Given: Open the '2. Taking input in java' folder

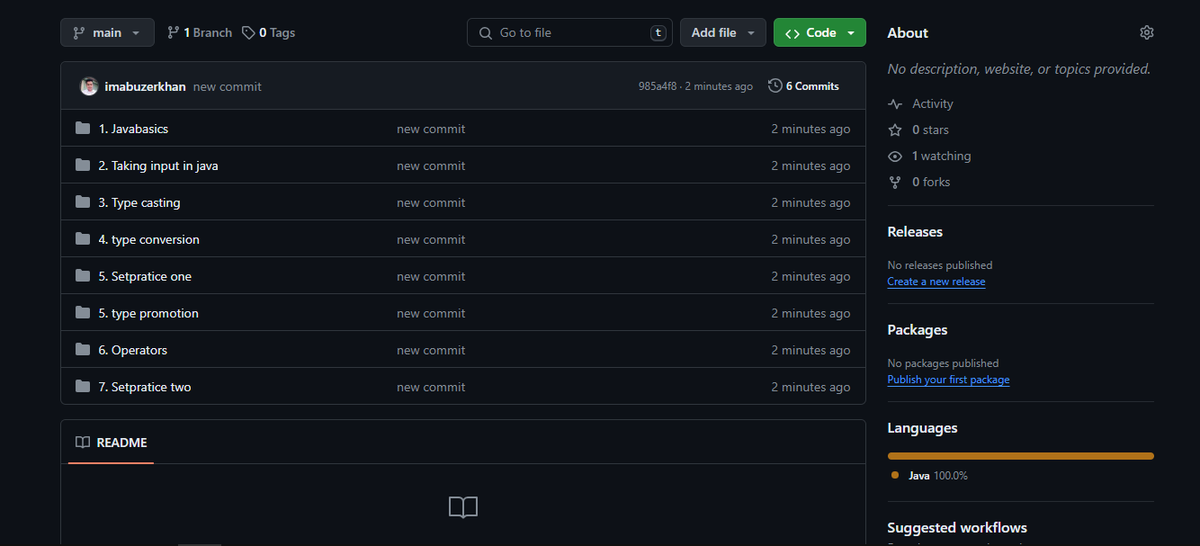Looking at the screenshot, I should tap(158, 166).
